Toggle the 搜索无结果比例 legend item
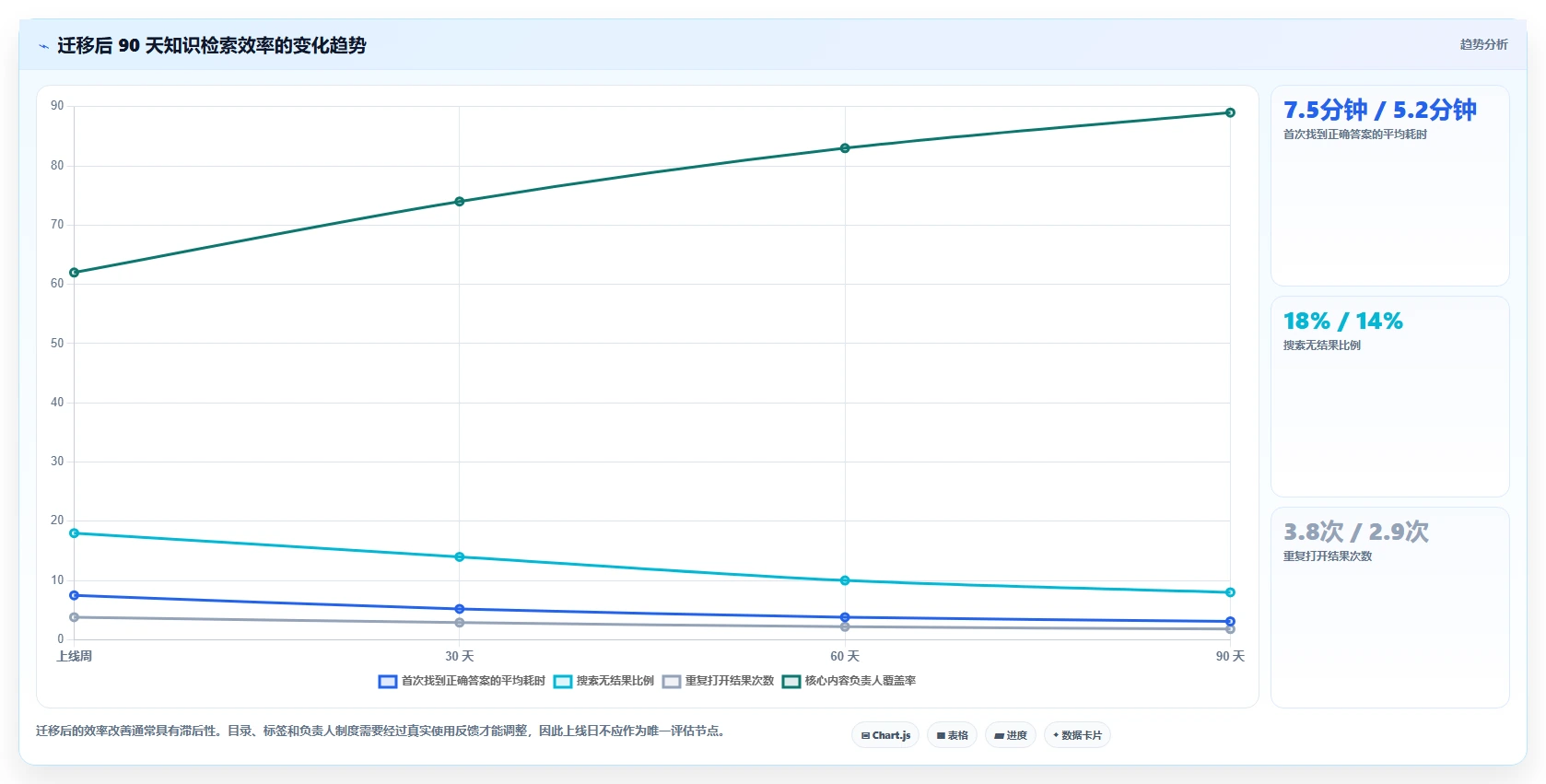Screen dimensions: 1546x784 click(x=603, y=681)
